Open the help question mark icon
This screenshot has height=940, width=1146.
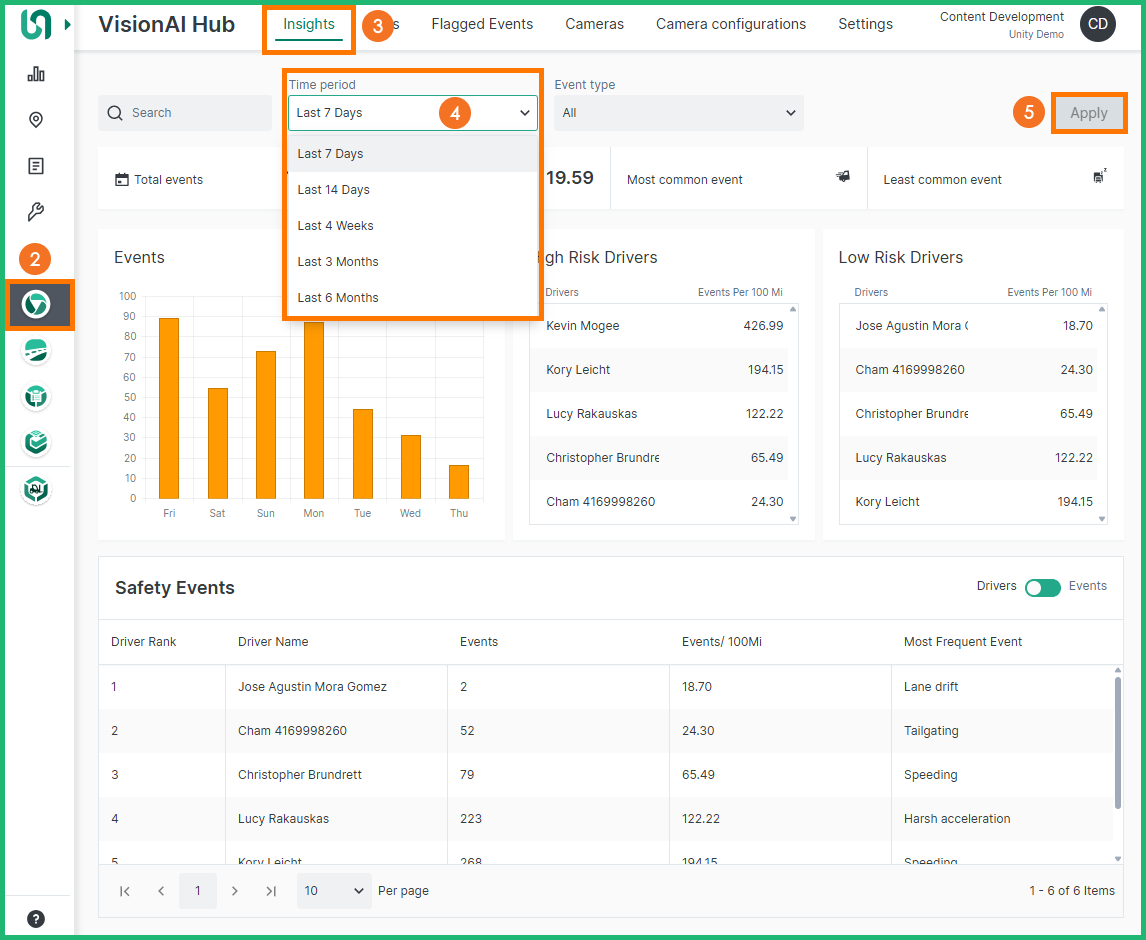coord(36,919)
